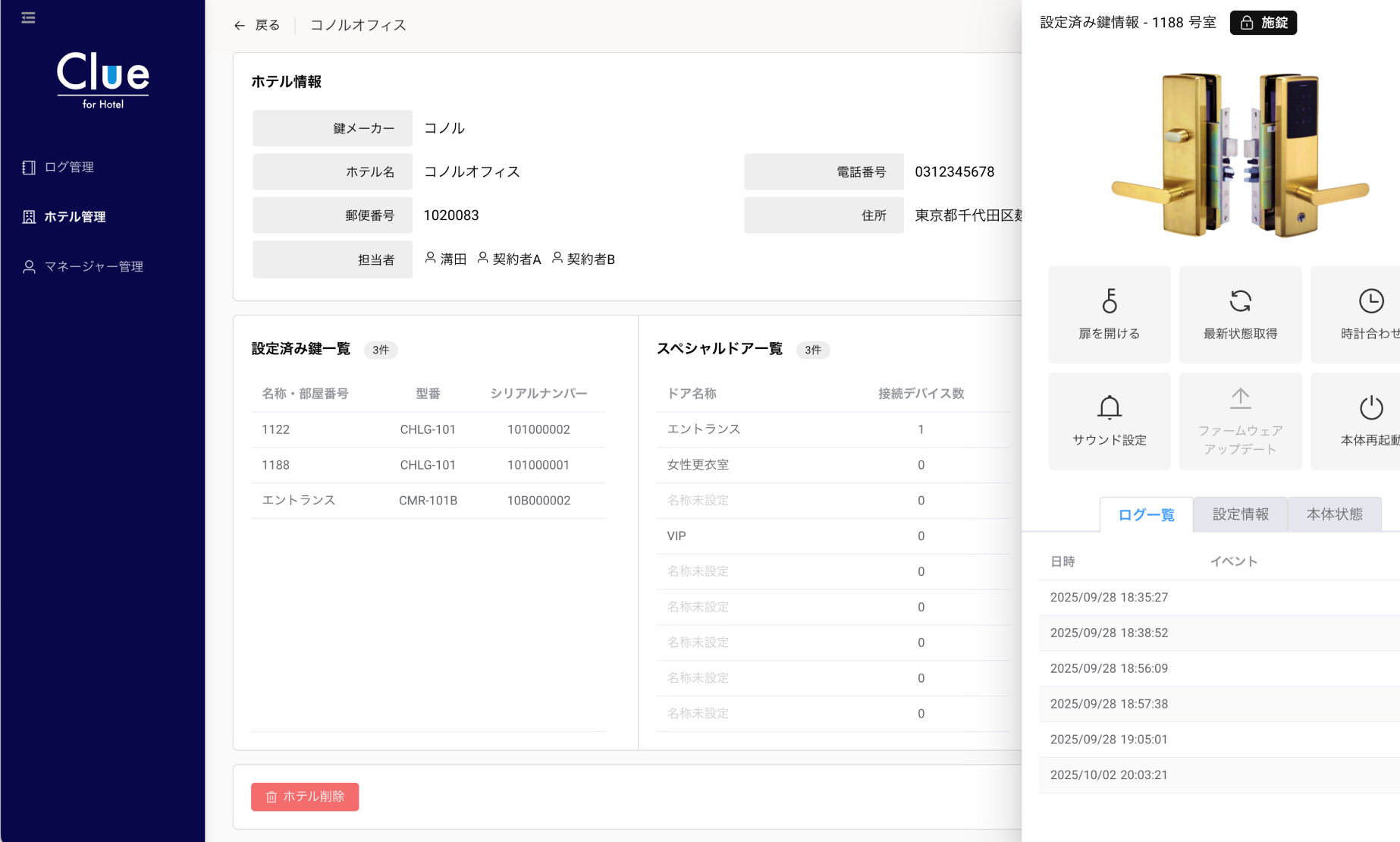1400x842 pixels.
Task: Switch to the 設定情報 tab
Action: [x=1240, y=514]
